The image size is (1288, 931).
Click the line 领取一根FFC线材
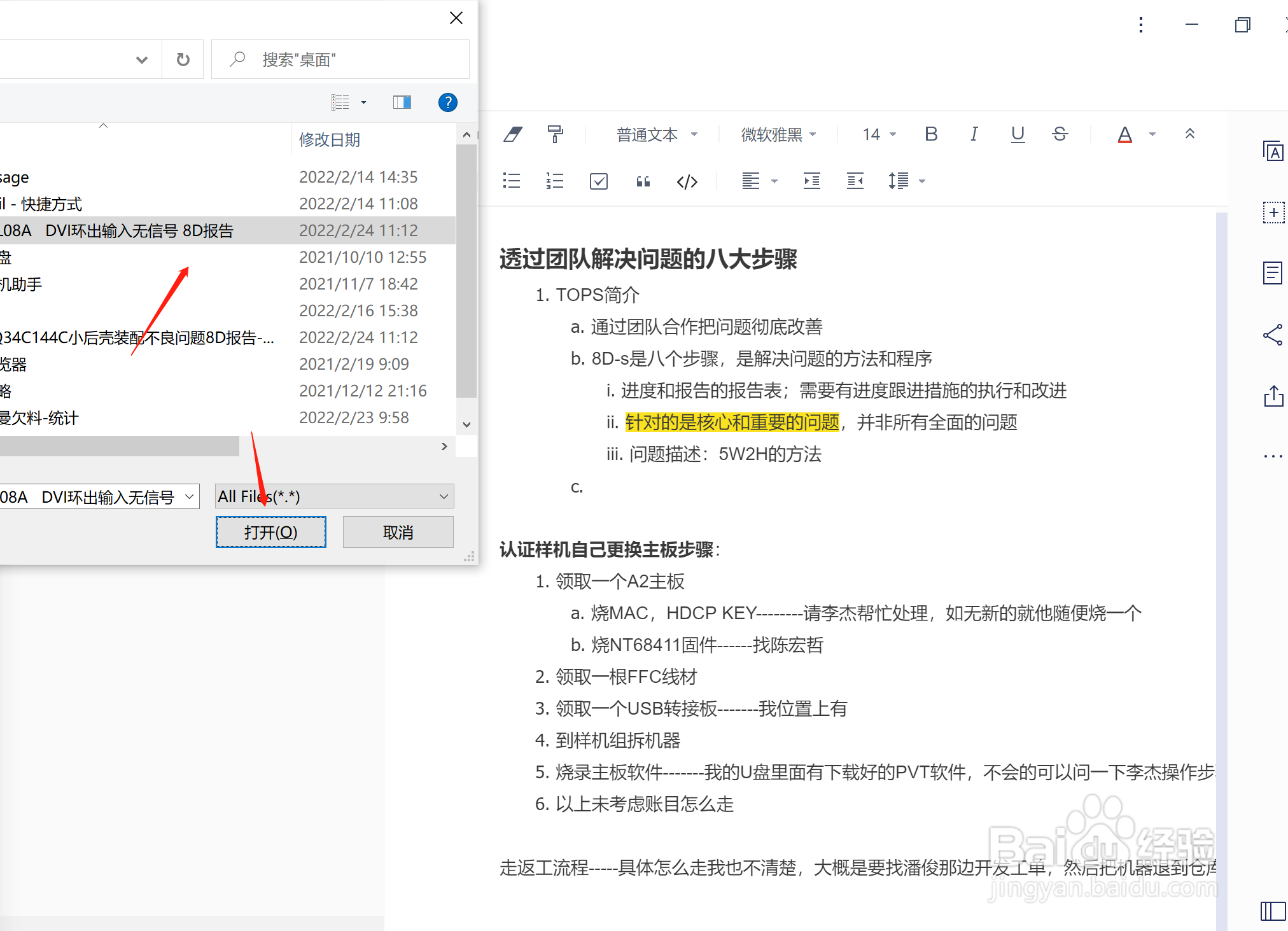[627, 676]
